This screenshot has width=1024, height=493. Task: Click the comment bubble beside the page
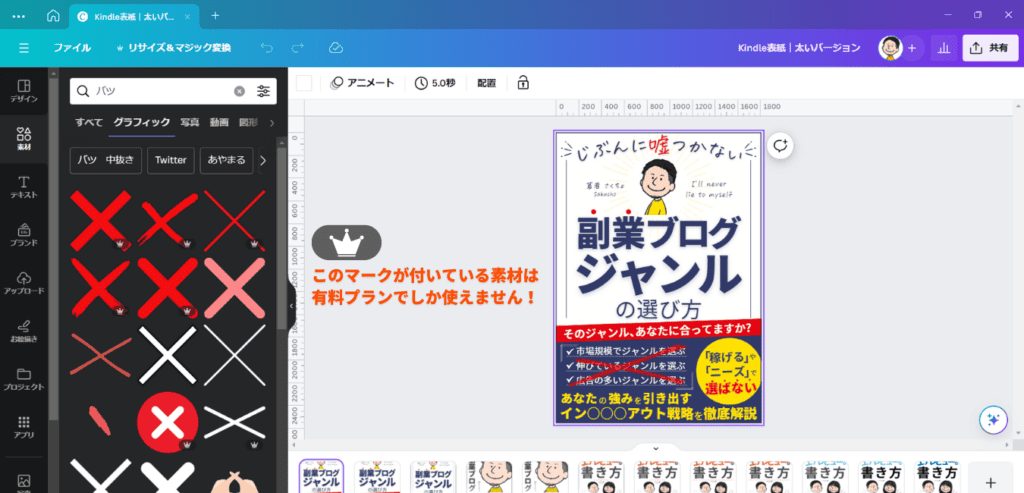point(780,146)
